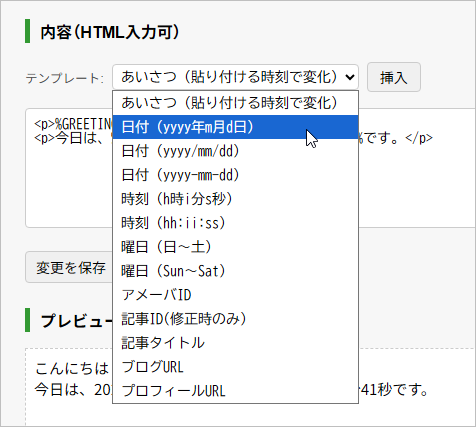Choose 曜日（日～土） option
Screen dimensions: 476x427
point(235,247)
